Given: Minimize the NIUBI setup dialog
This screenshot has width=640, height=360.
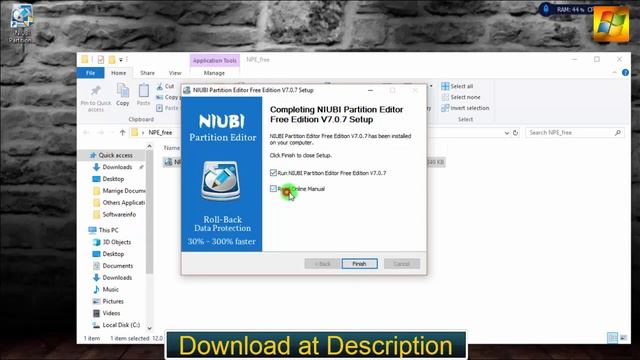Looking at the screenshot, I should [370, 90].
